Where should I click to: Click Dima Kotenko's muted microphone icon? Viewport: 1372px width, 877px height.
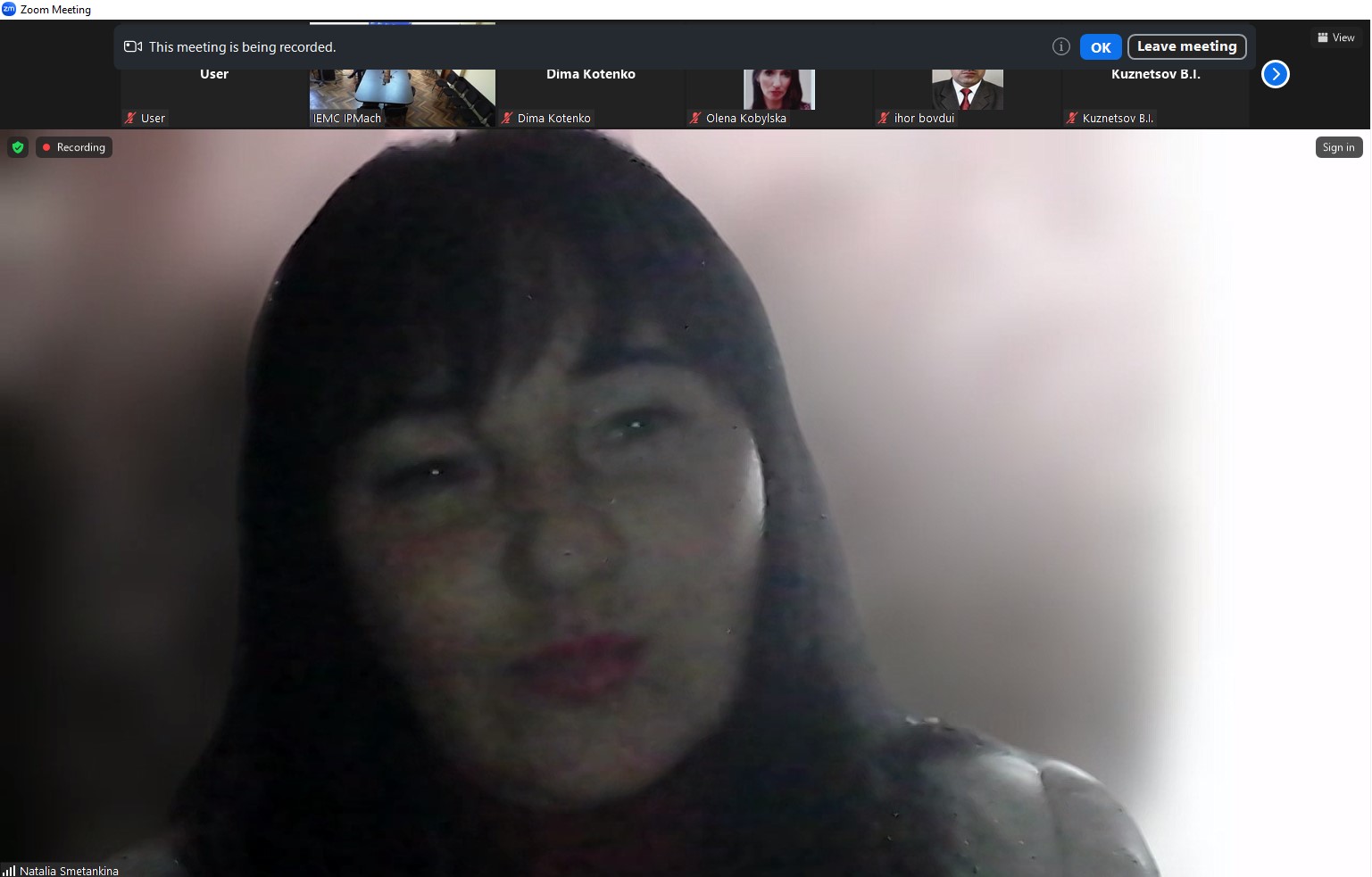pos(507,118)
